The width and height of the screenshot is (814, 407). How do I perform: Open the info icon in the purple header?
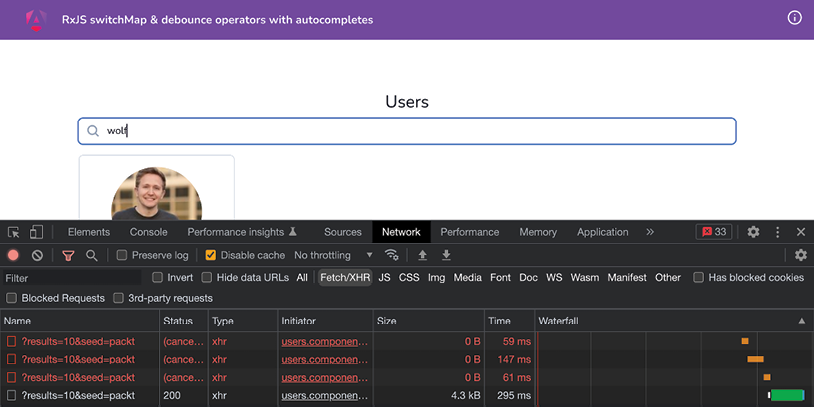(x=794, y=18)
